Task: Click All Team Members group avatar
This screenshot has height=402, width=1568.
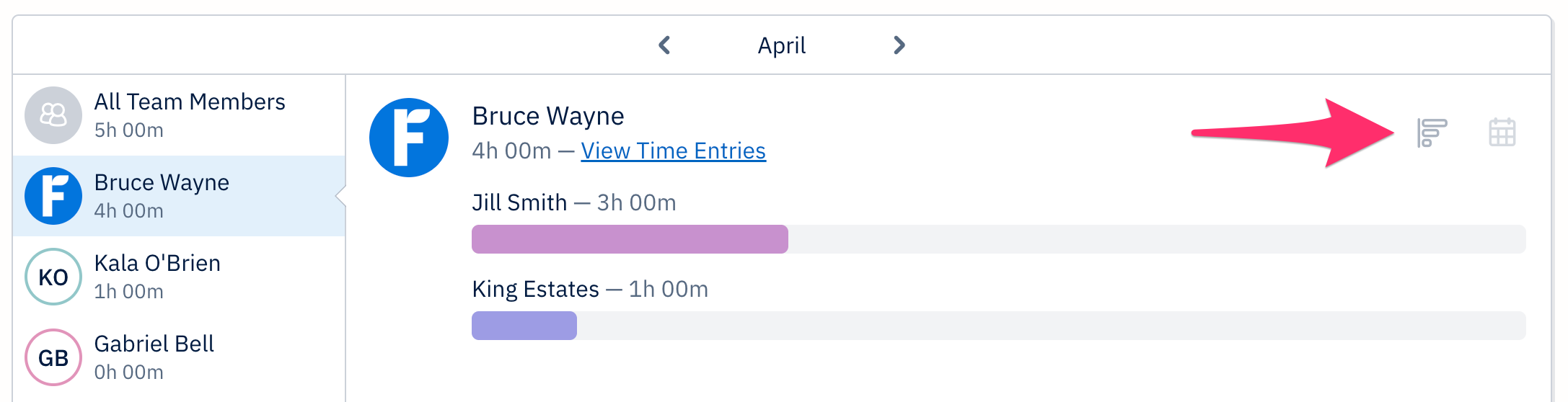Action: (53, 115)
